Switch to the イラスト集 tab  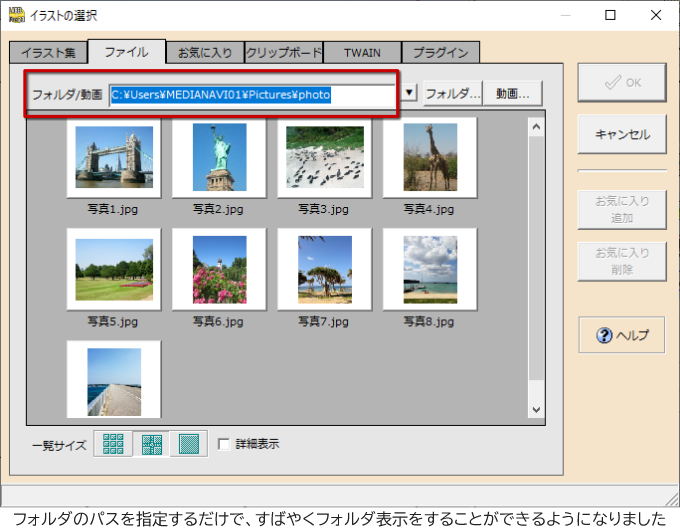click(48, 52)
